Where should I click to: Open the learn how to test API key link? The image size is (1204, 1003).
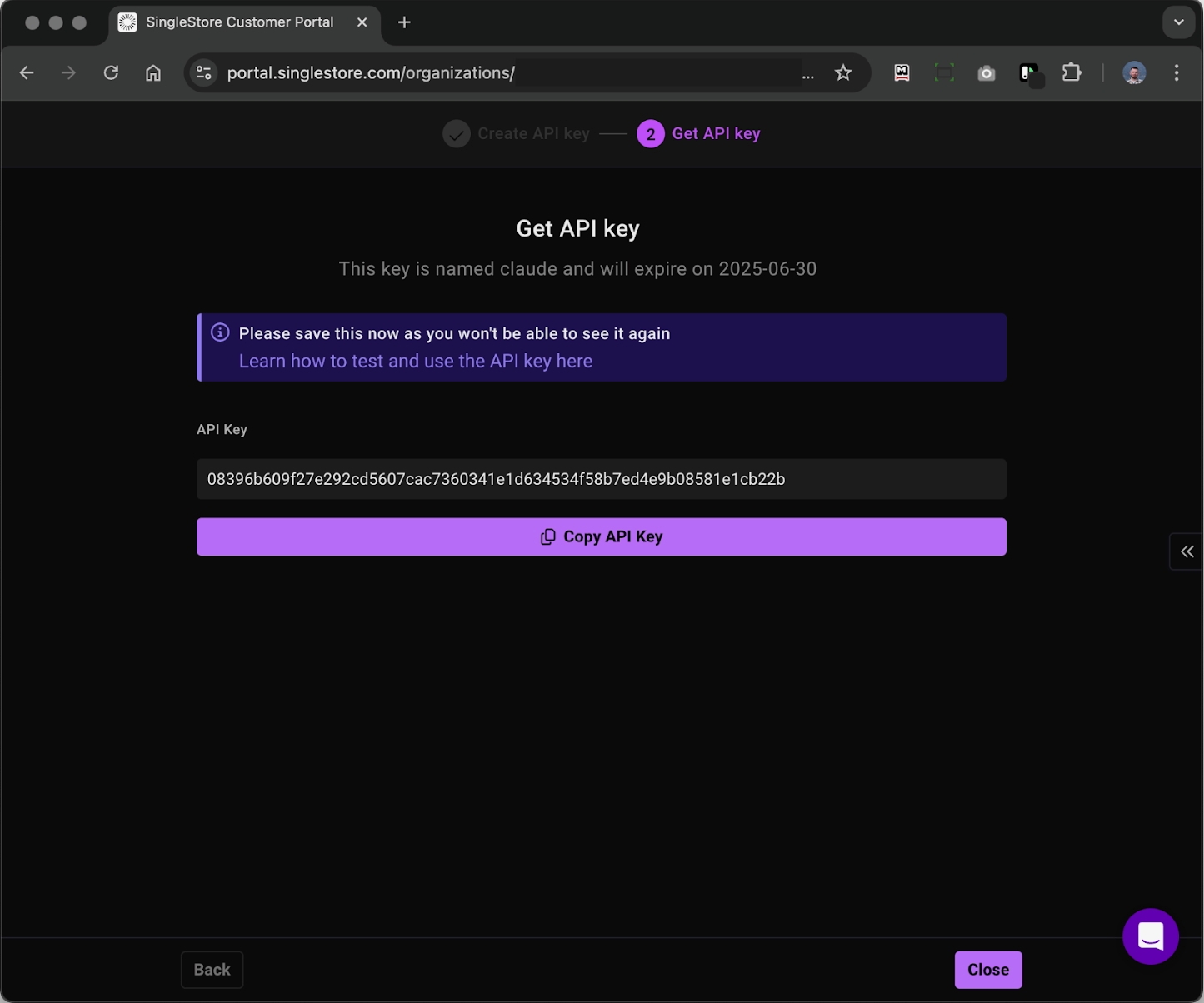[x=415, y=361]
